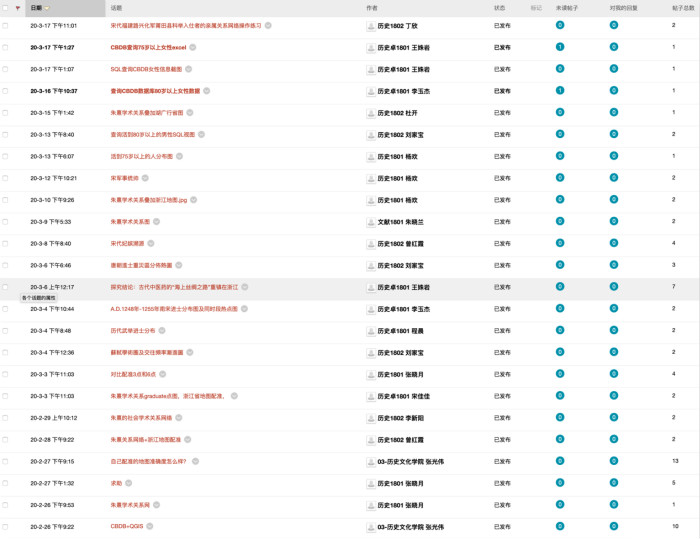Image resolution: width=700 pixels, height=539 pixels.
Task: Click the avatar icon beside 历史1802 丁耿
Action: click(x=371, y=26)
